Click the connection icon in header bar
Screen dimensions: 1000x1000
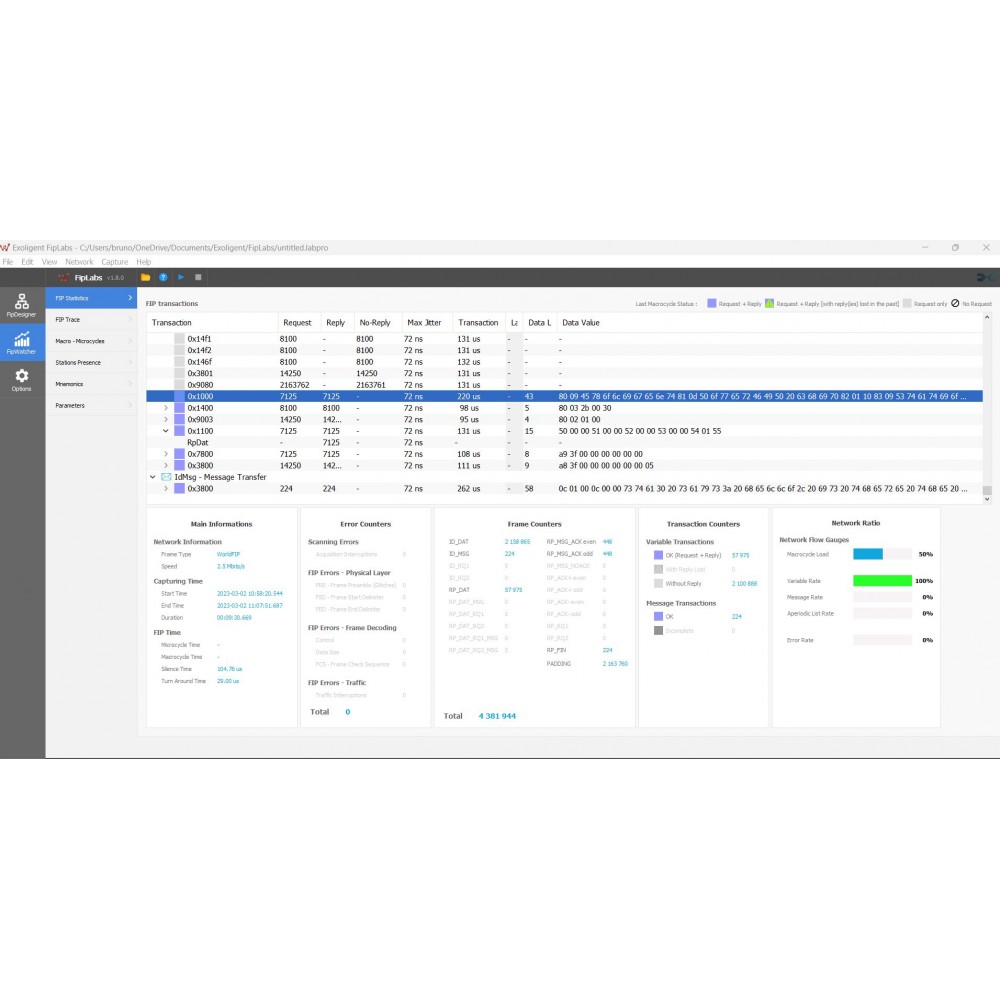pyautogui.click(x=985, y=277)
